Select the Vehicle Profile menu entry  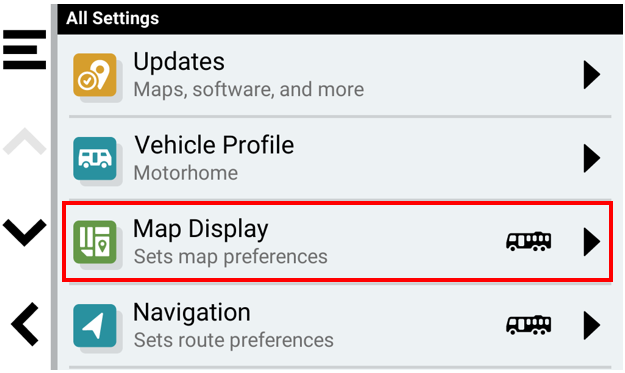(340, 159)
